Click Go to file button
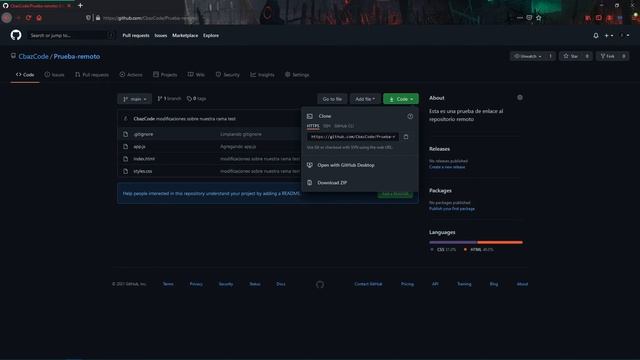The image size is (640, 360). 332,99
